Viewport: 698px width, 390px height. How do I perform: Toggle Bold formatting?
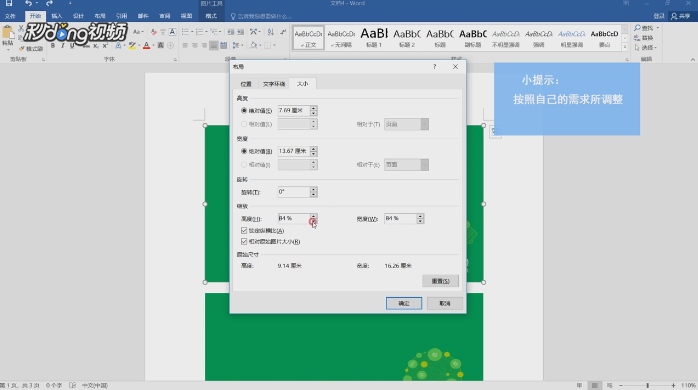(x=53, y=45)
